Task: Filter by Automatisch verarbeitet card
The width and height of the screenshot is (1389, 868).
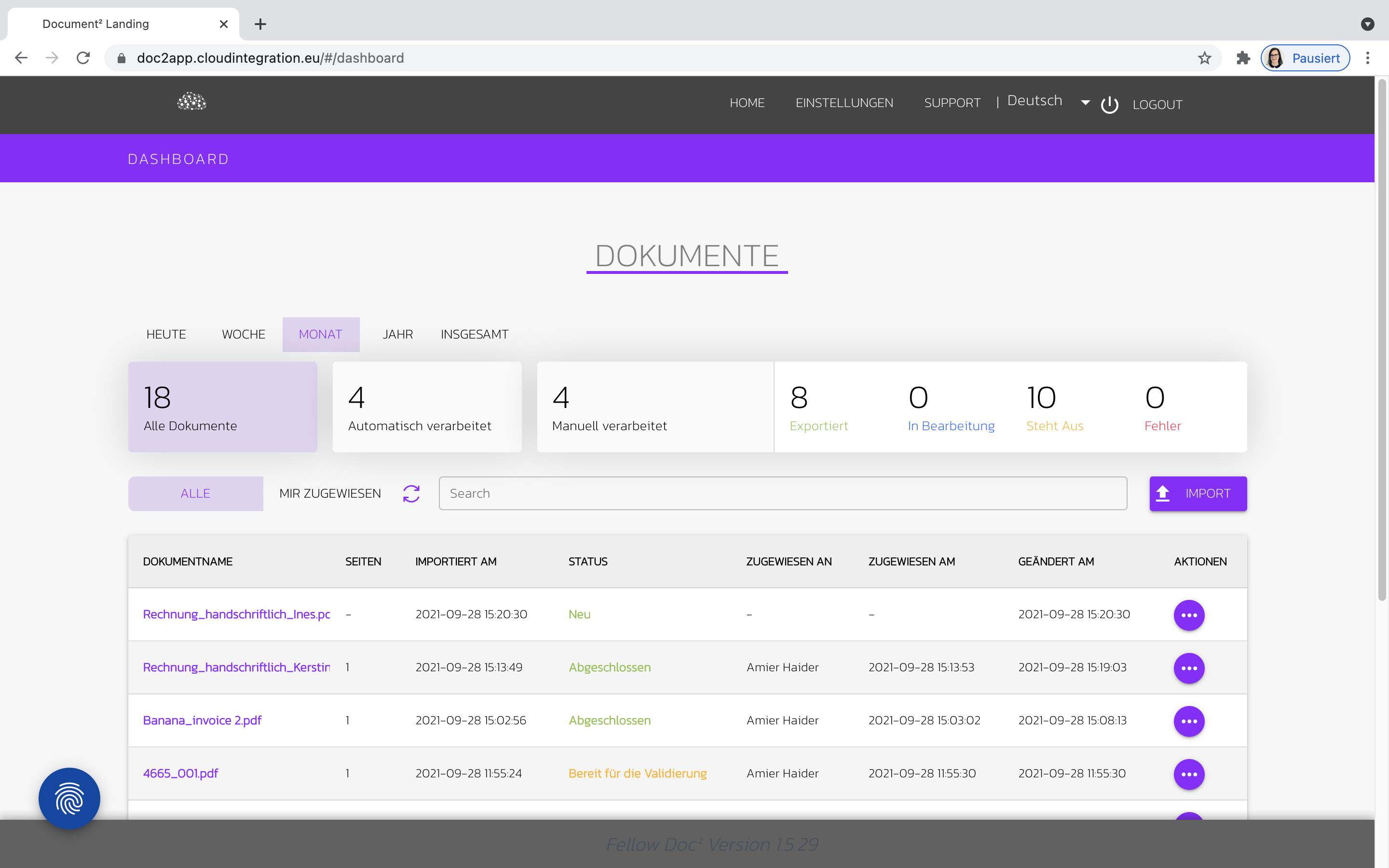Action: tap(426, 407)
